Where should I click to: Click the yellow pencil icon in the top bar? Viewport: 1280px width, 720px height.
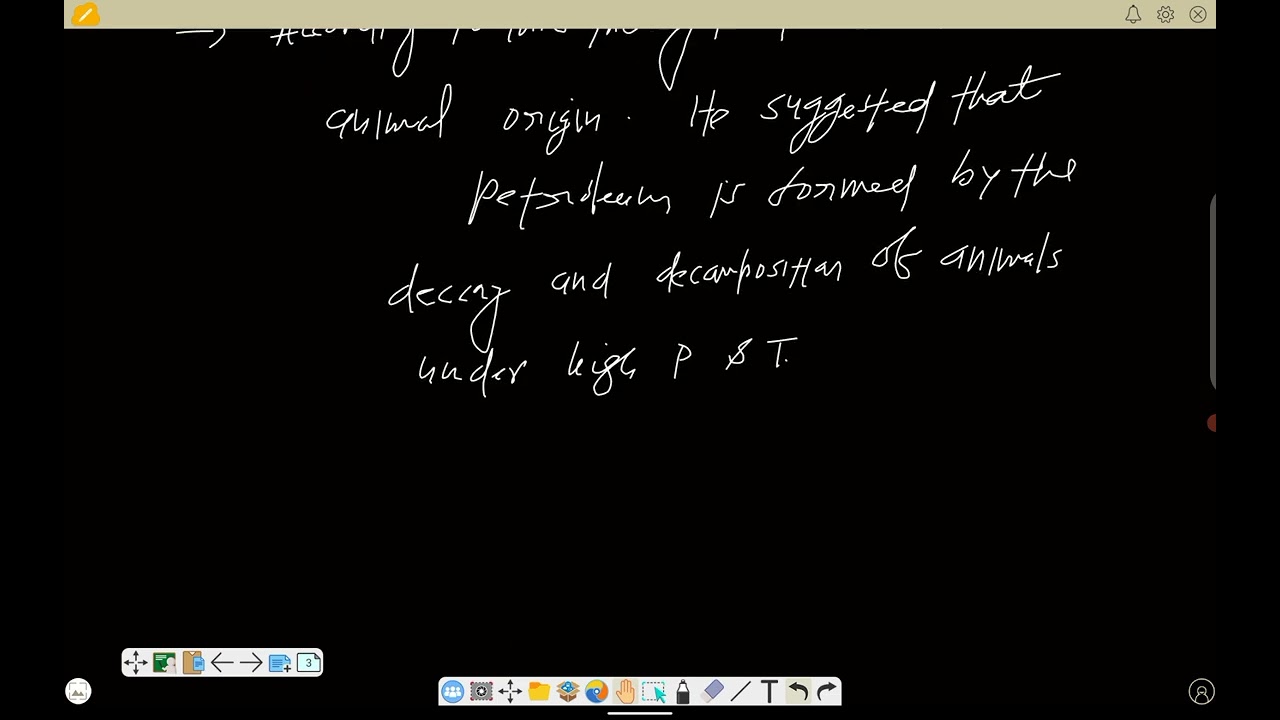tap(85, 14)
